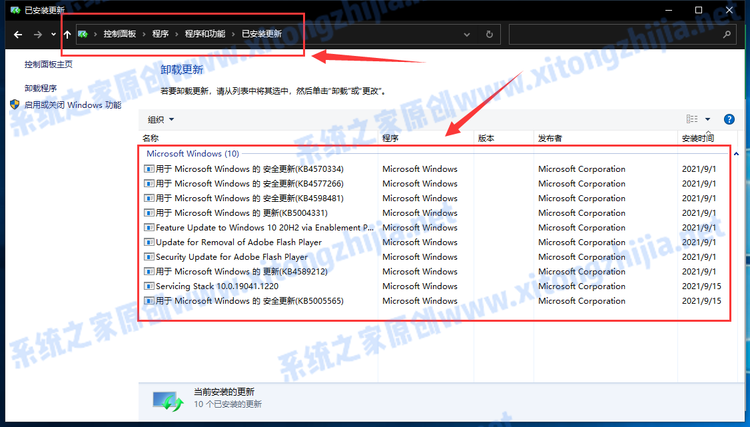Click the icon of KB4598481 row
The height and width of the screenshot is (427, 750).
tap(149, 198)
